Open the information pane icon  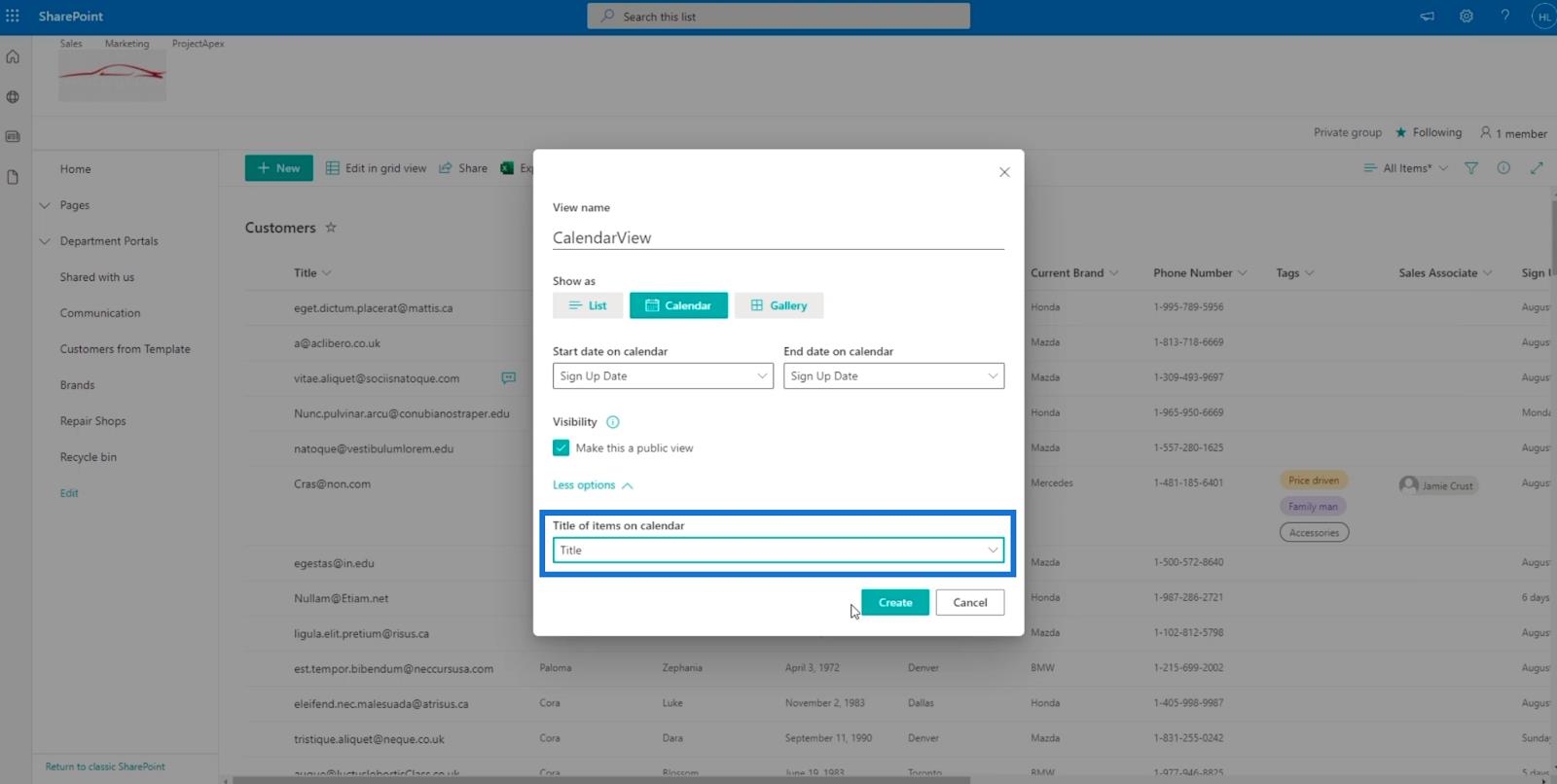coord(1503,168)
